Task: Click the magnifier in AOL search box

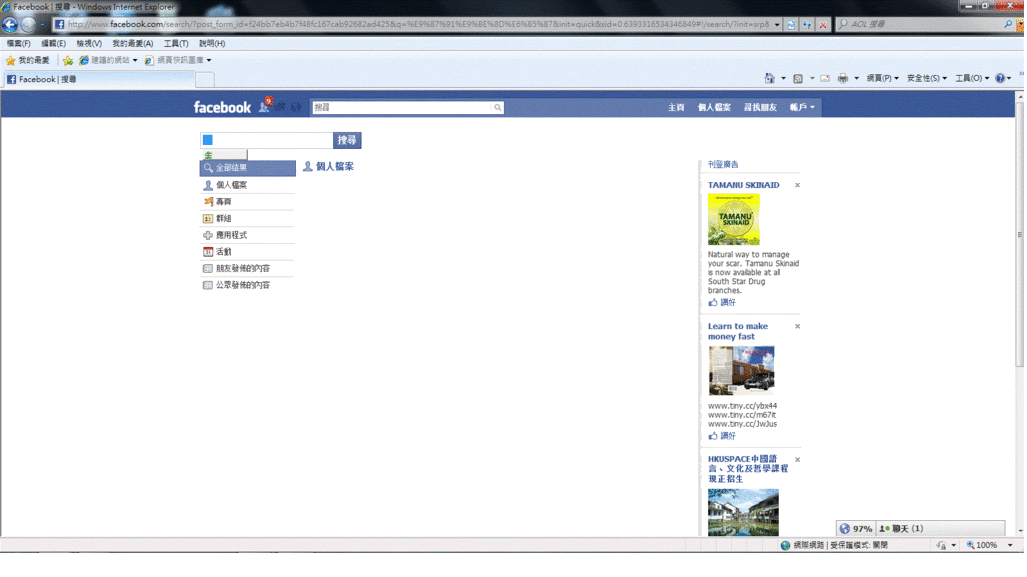Action: coord(1008,24)
